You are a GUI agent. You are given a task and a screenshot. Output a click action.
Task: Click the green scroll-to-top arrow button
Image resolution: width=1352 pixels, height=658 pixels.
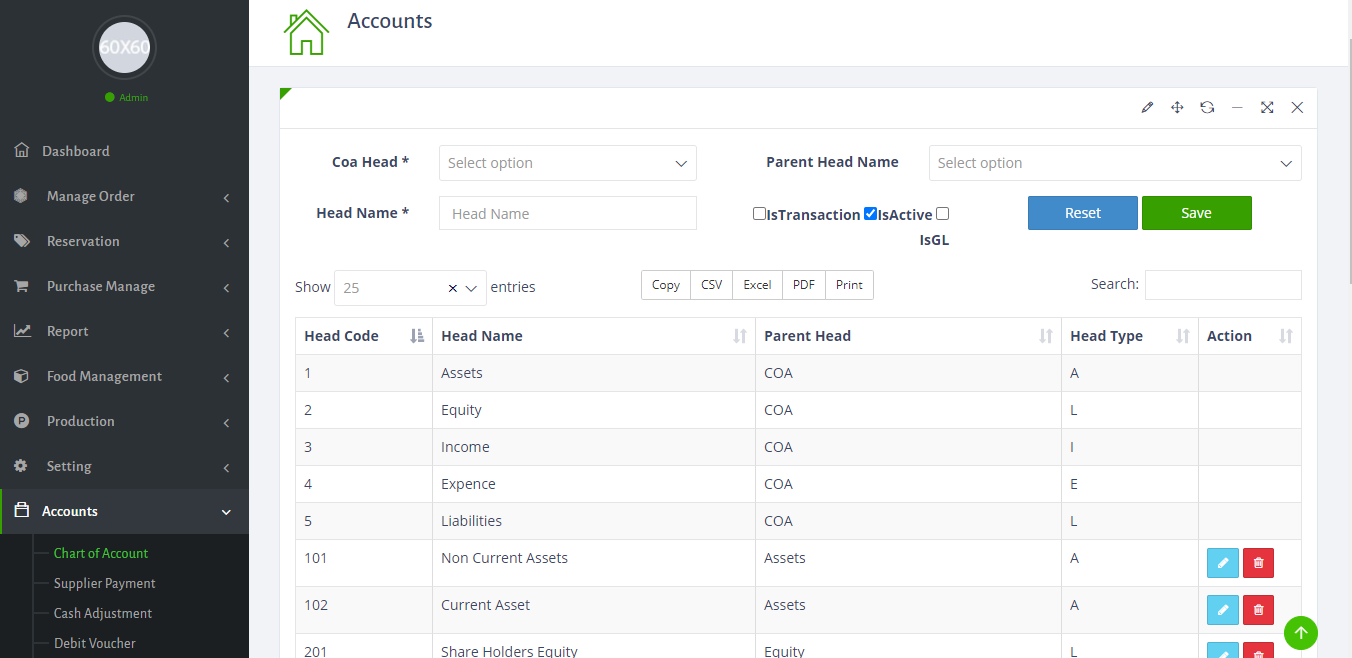[1301, 632]
